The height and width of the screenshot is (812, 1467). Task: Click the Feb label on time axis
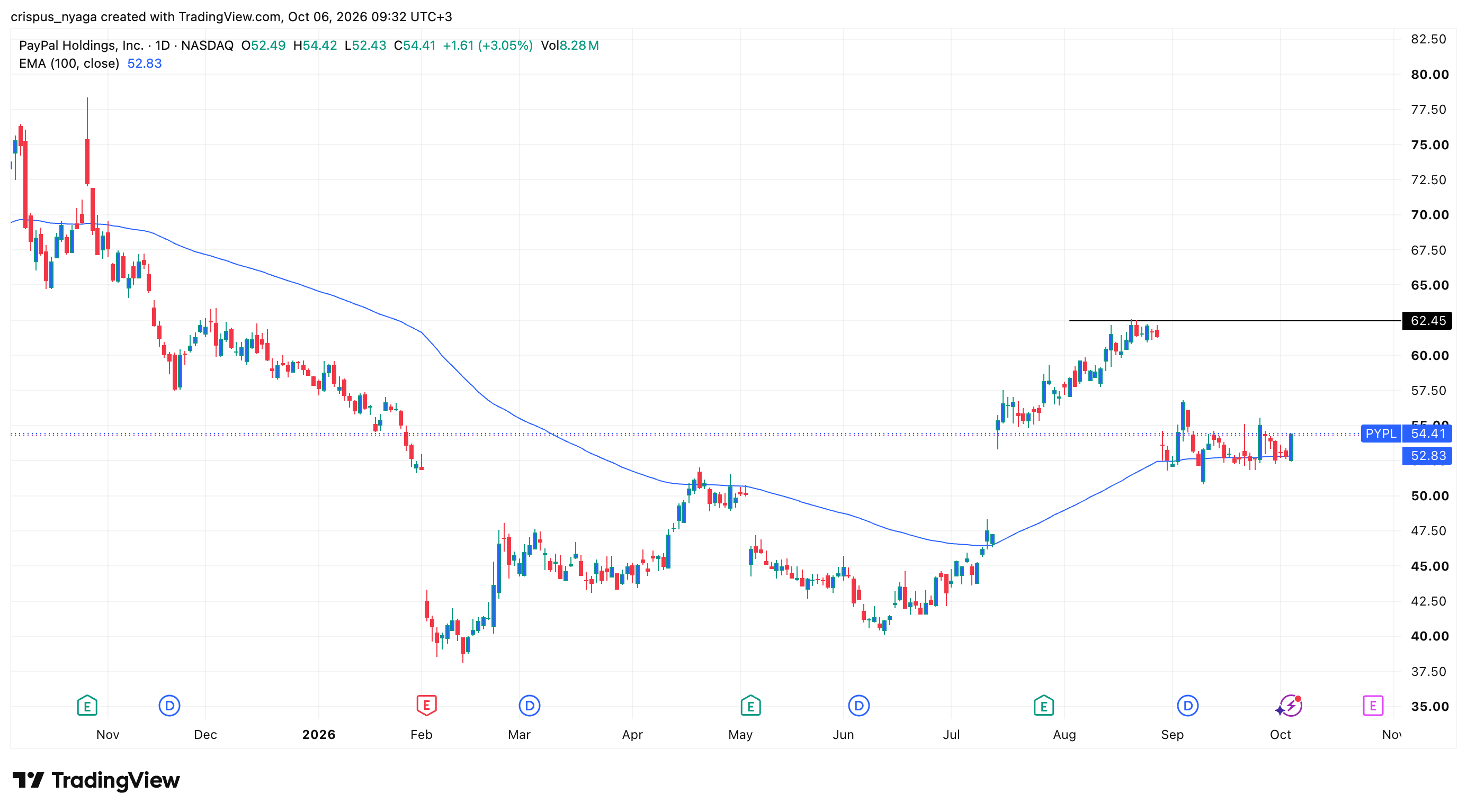(421, 734)
